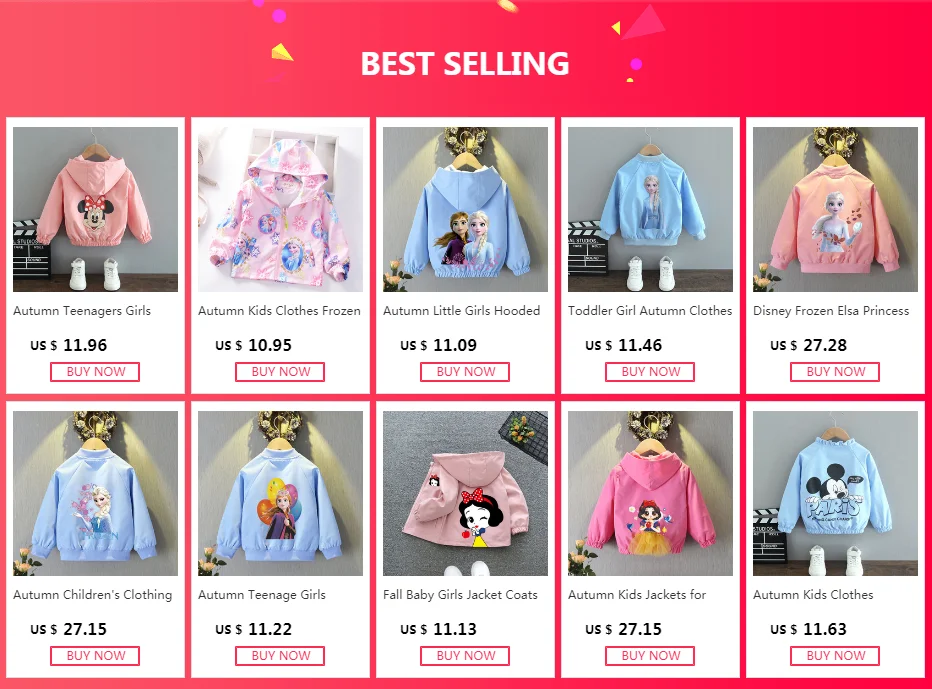The height and width of the screenshot is (689, 932).
Task: Open the peach Elsa princess jacket image
Action: [835, 209]
